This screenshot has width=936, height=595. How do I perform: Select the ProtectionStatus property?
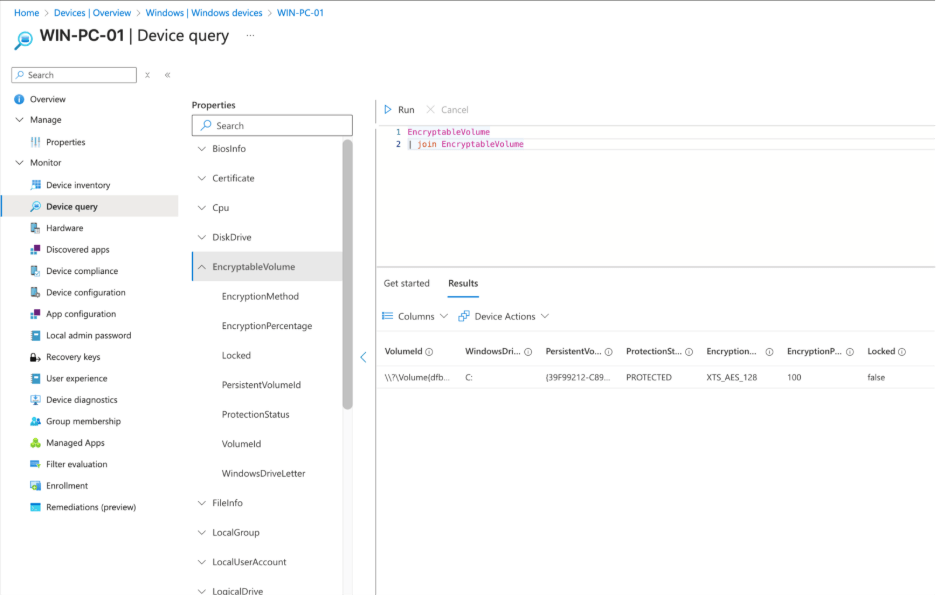pos(255,414)
